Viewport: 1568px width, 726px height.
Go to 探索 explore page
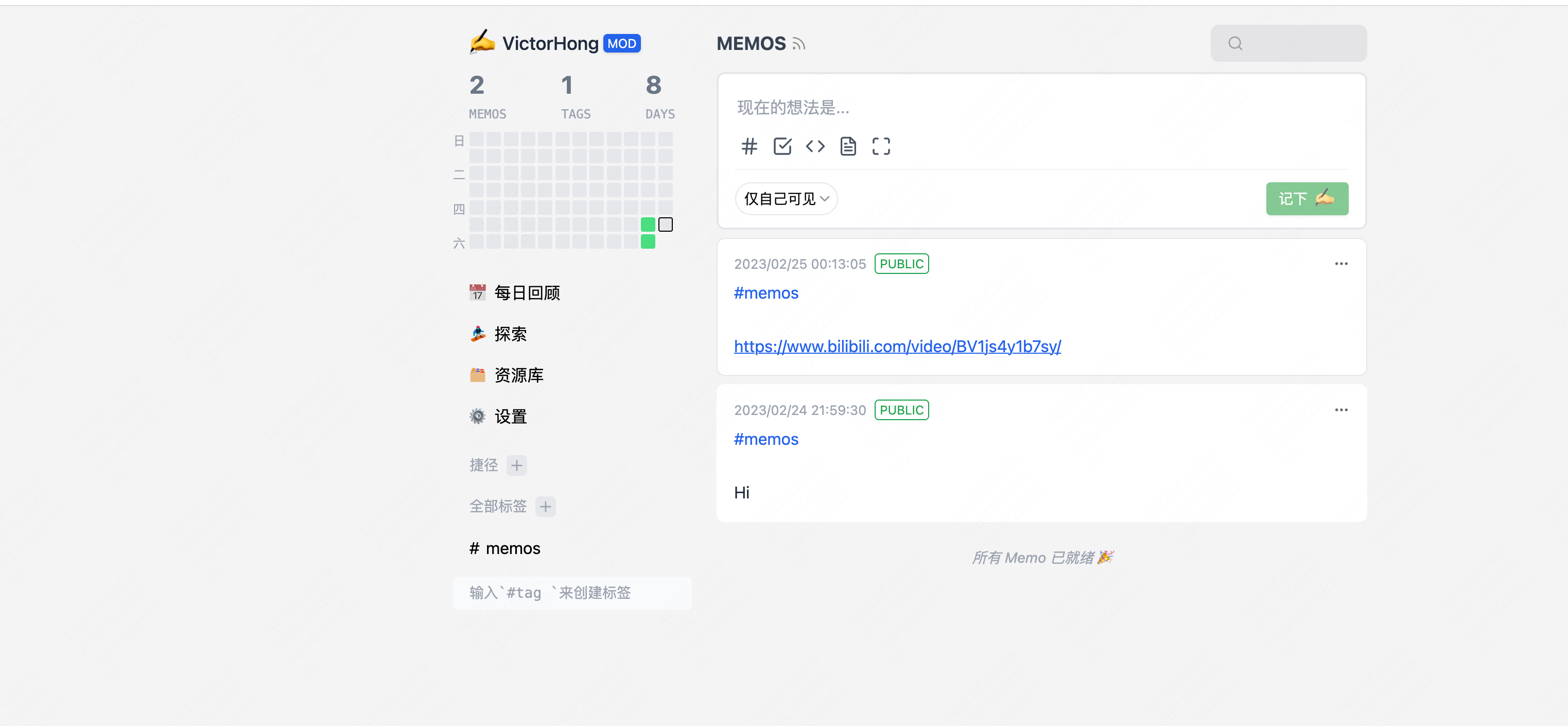pos(510,334)
